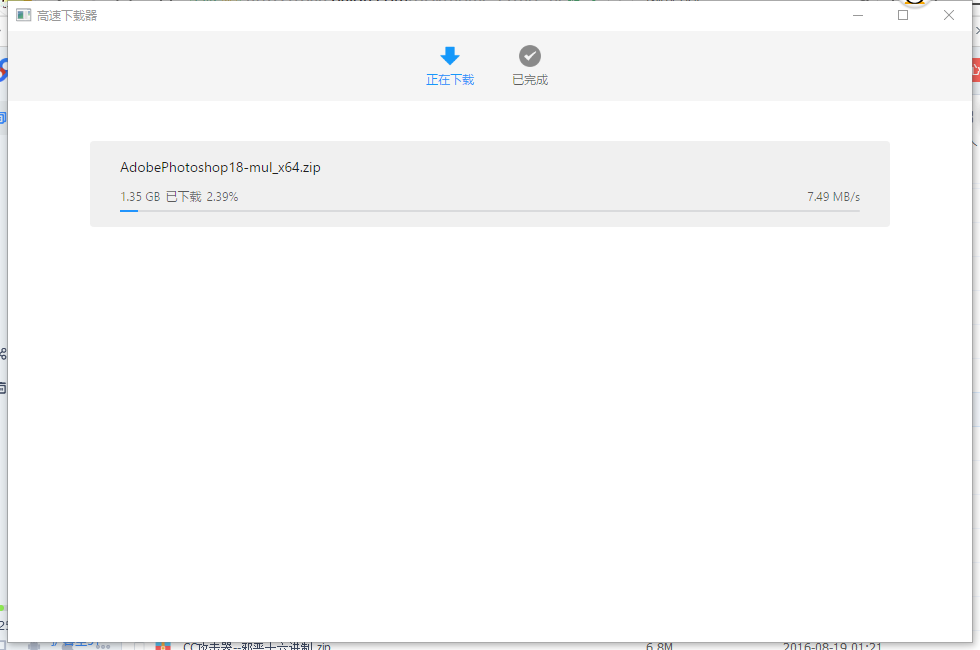Click the 高速下载器 window title text
Image resolution: width=980 pixels, height=650 pixels.
click(68, 16)
